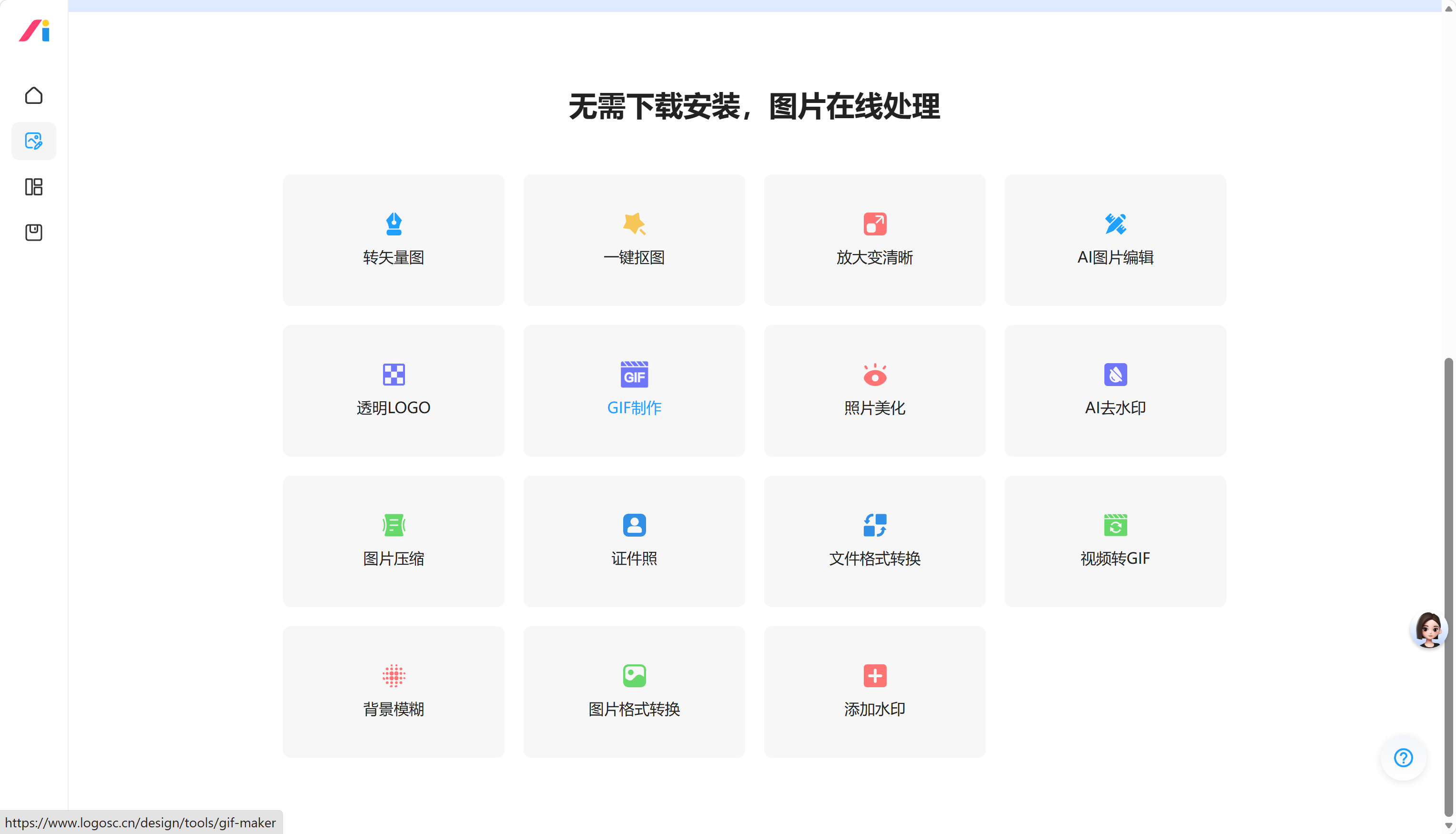Screen dimensions: 1456x834
Task: Click the purple droplet icon for AI去水印
Action: coord(1115,375)
